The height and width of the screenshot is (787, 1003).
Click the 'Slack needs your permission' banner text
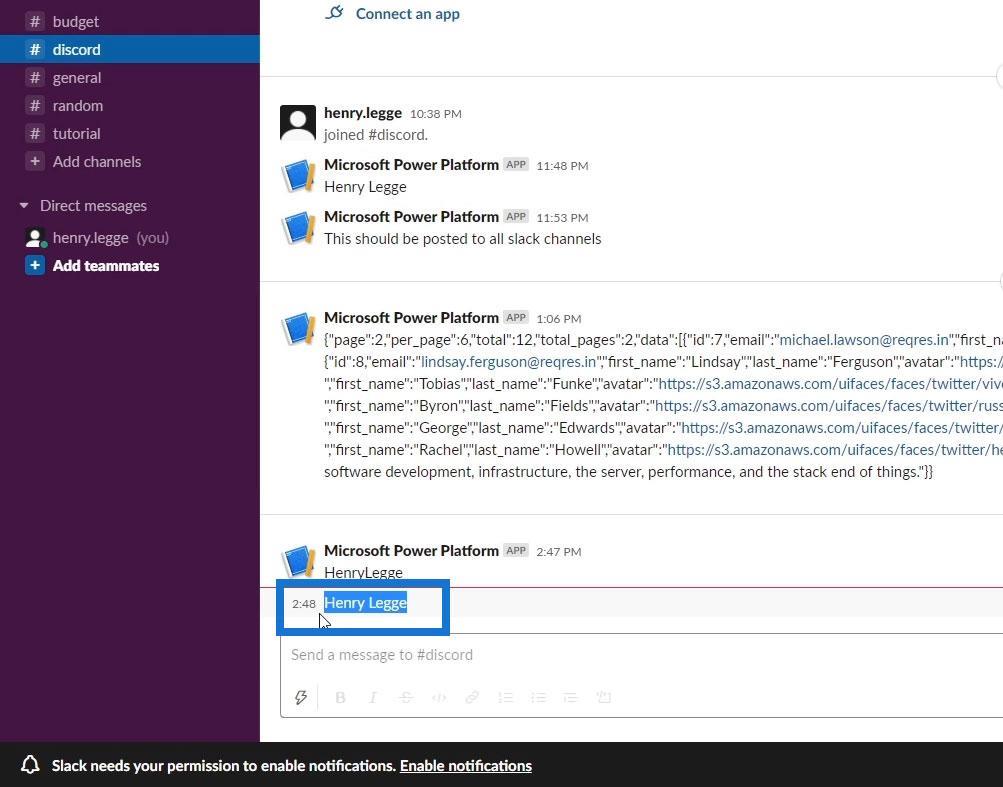point(224,765)
